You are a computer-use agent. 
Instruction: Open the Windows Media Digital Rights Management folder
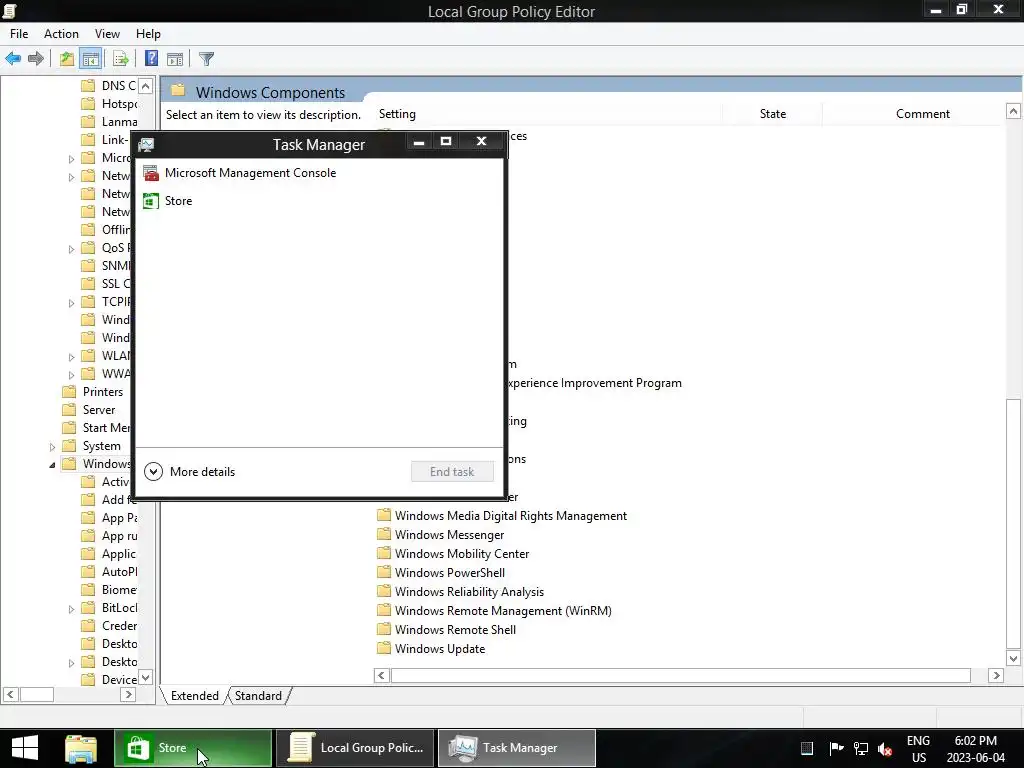[x=502, y=516]
